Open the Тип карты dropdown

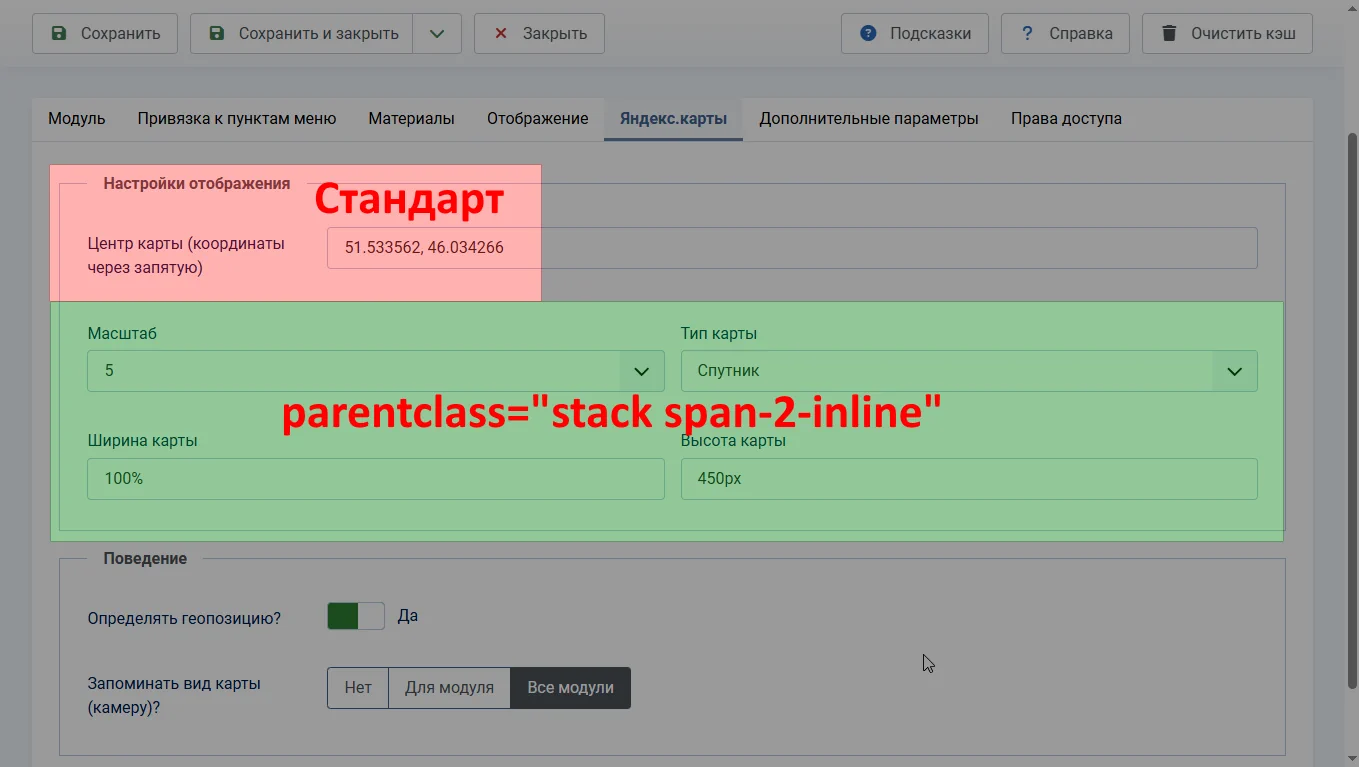click(x=968, y=371)
